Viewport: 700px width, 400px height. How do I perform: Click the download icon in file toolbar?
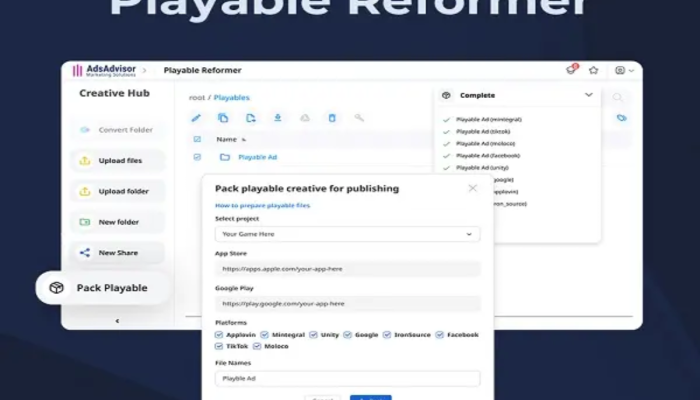click(x=278, y=118)
